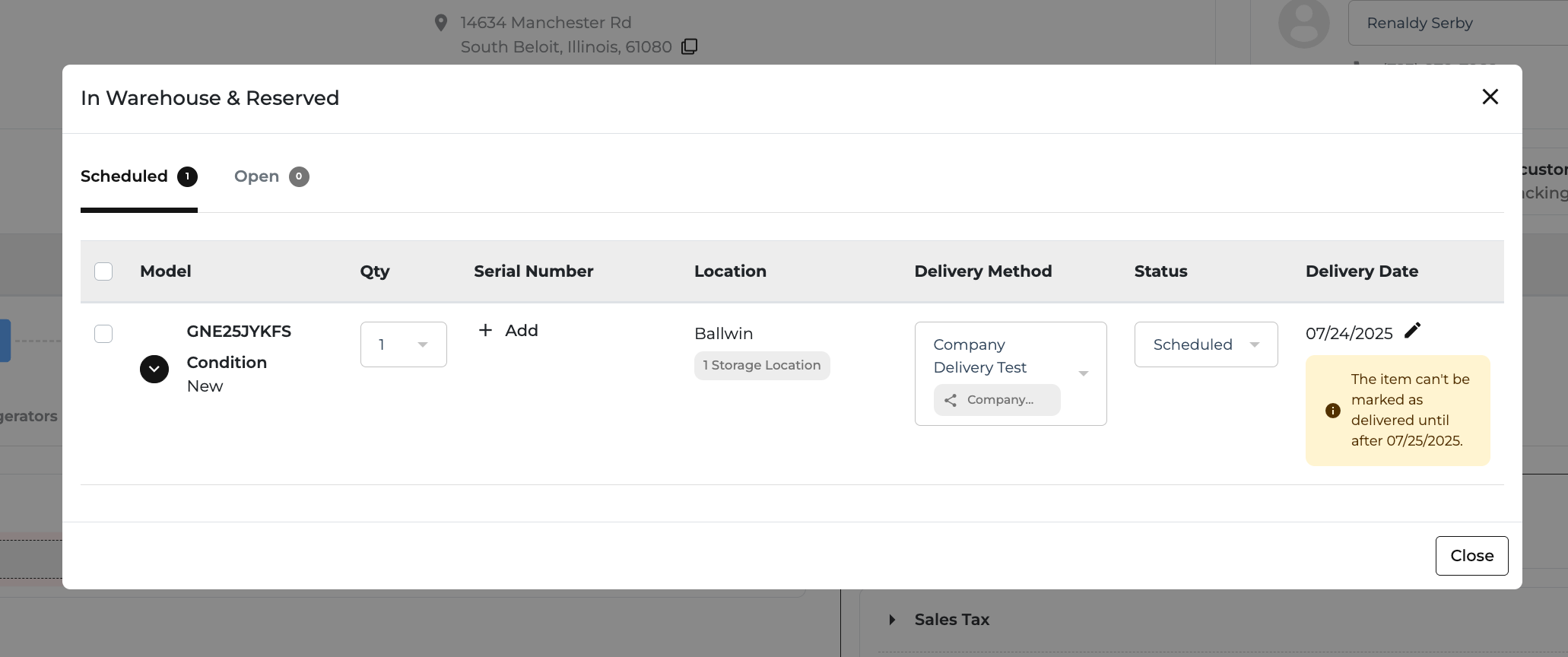
Task: Click the X icon to dismiss the dialog
Action: (1490, 97)
